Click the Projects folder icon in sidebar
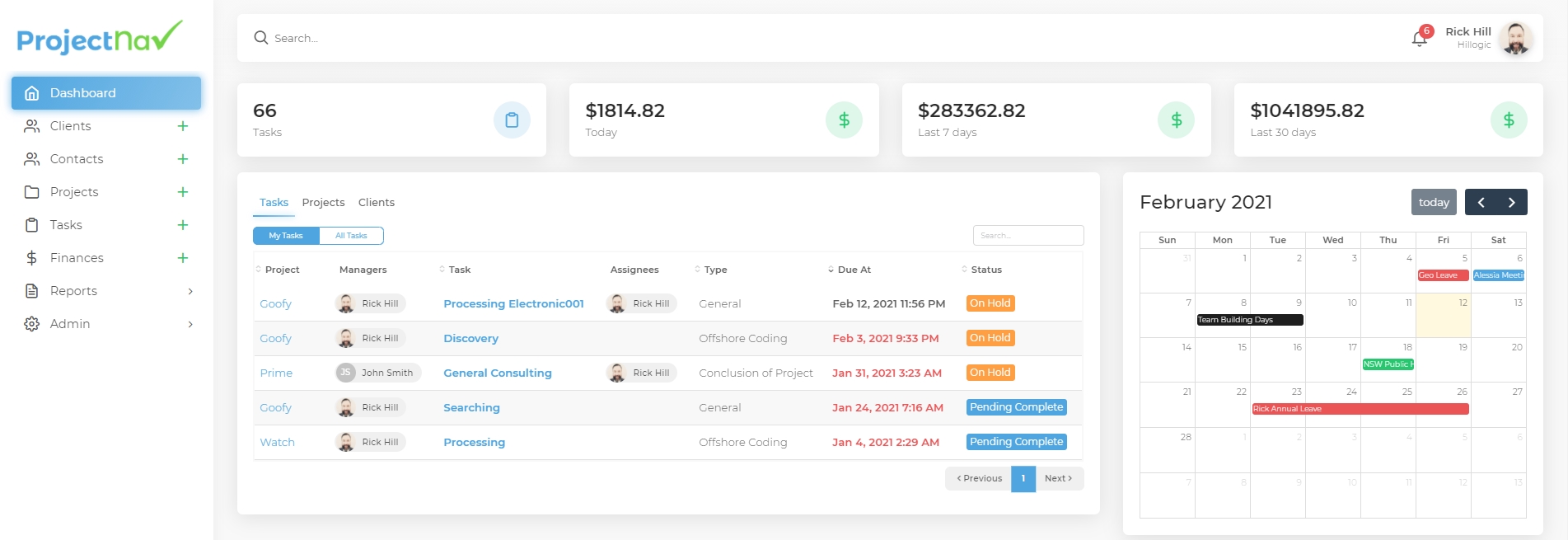 32,192
